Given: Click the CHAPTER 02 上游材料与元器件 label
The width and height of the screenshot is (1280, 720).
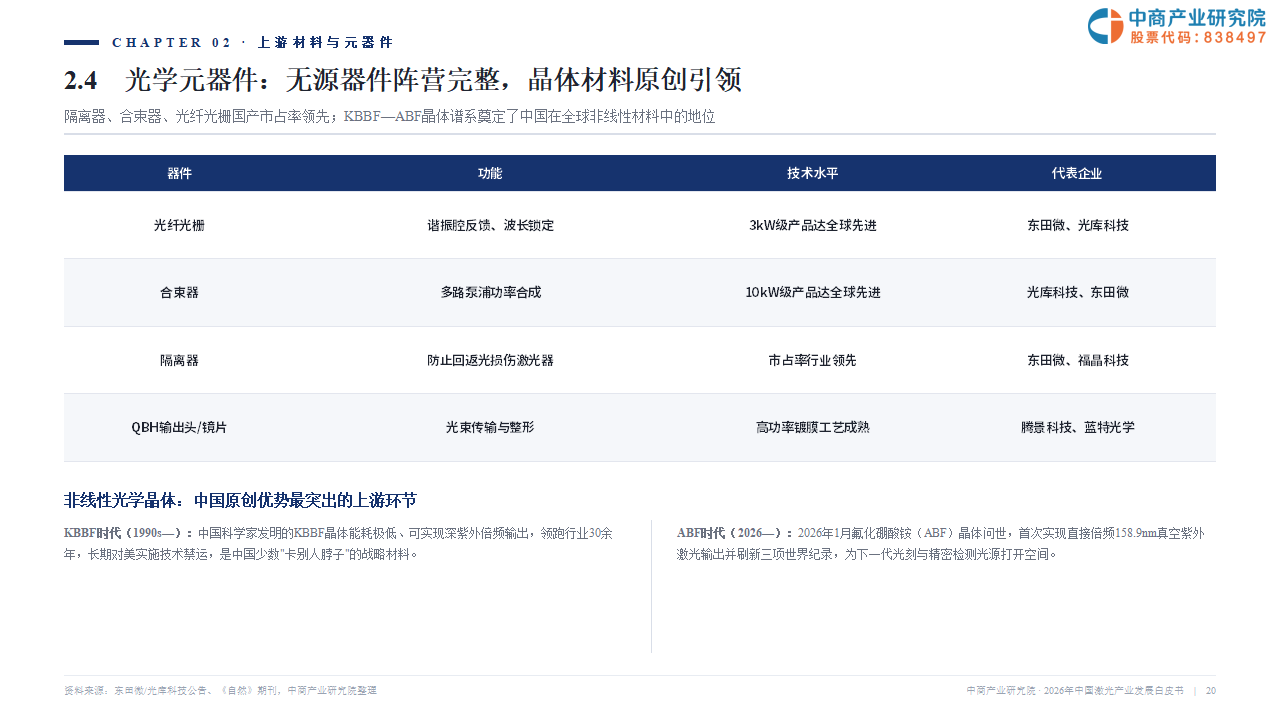Looking at the screenshot, I should (x=253, y=42).
